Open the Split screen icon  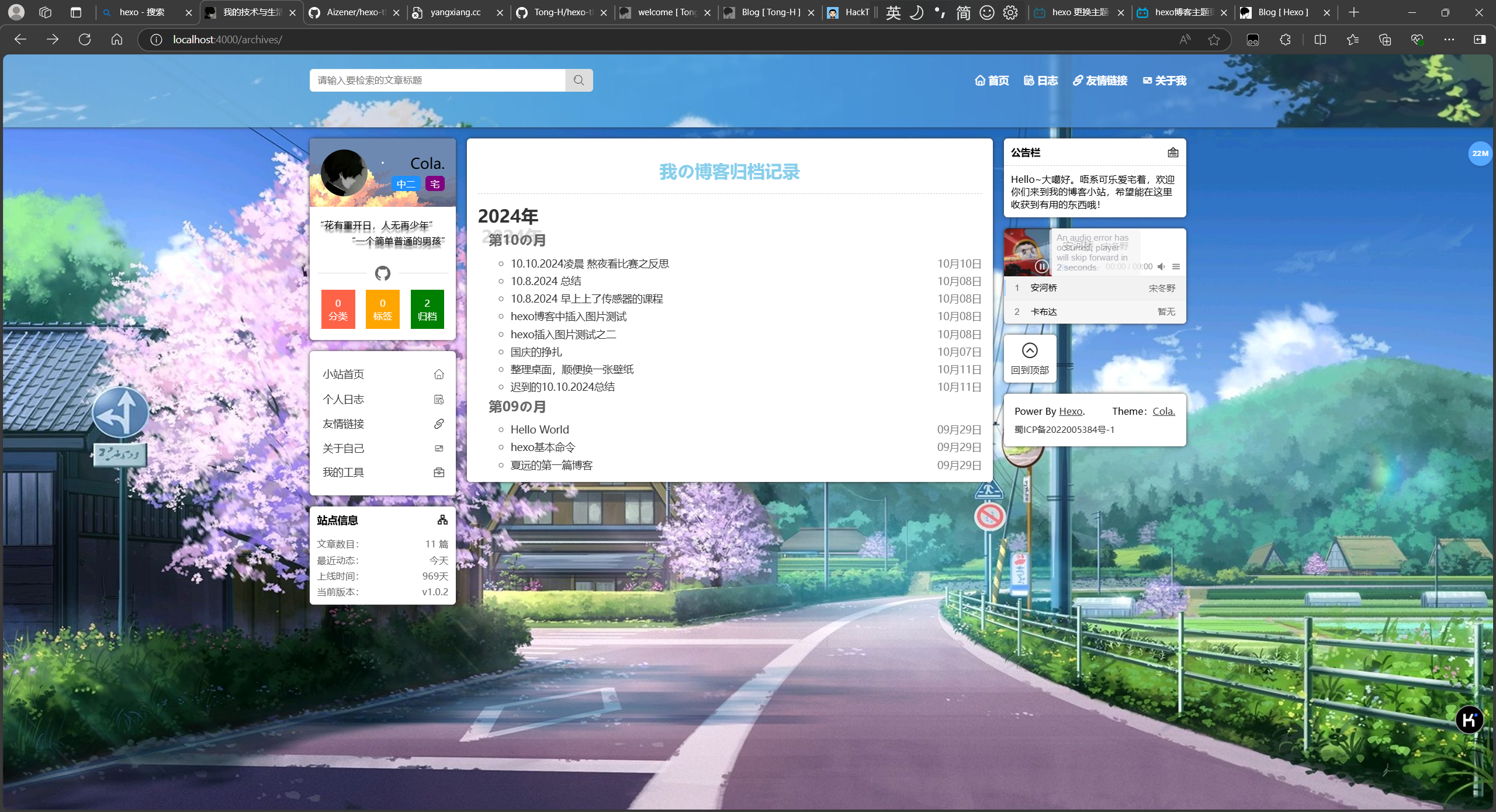pyautogui.click(x=1320, y=40)
